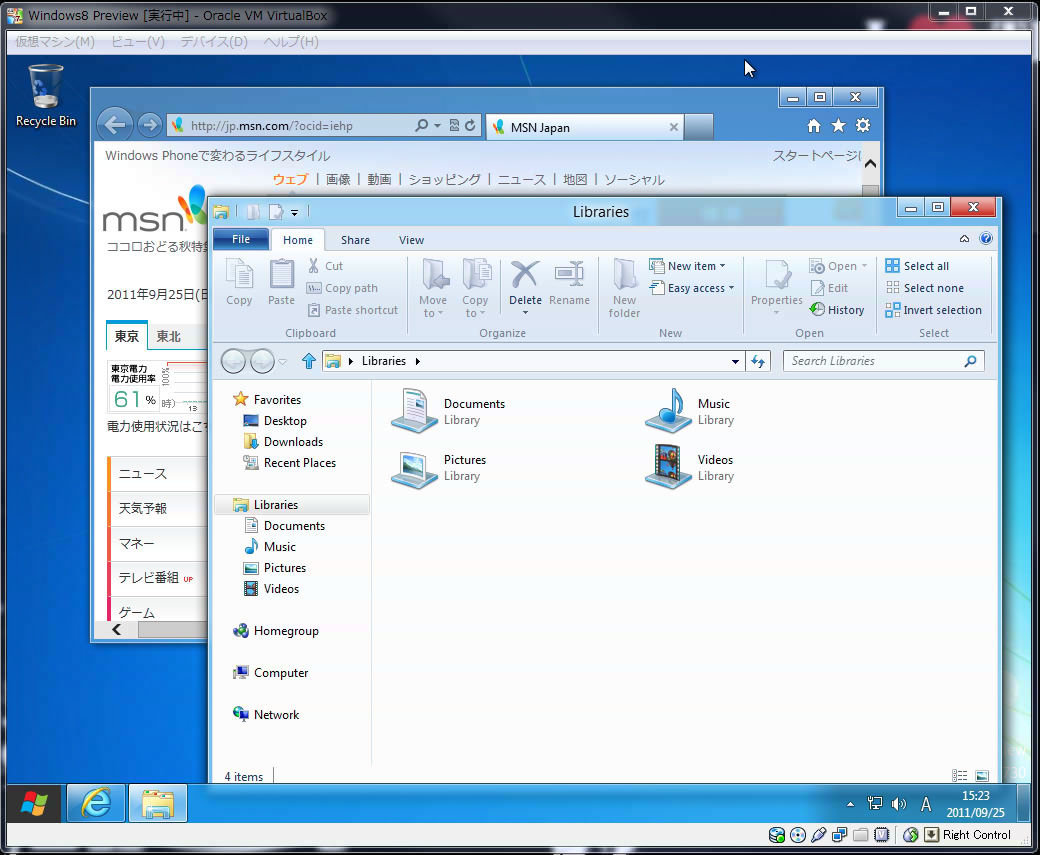
Task: Click the Windows Start button
Action: coord(34,804)
